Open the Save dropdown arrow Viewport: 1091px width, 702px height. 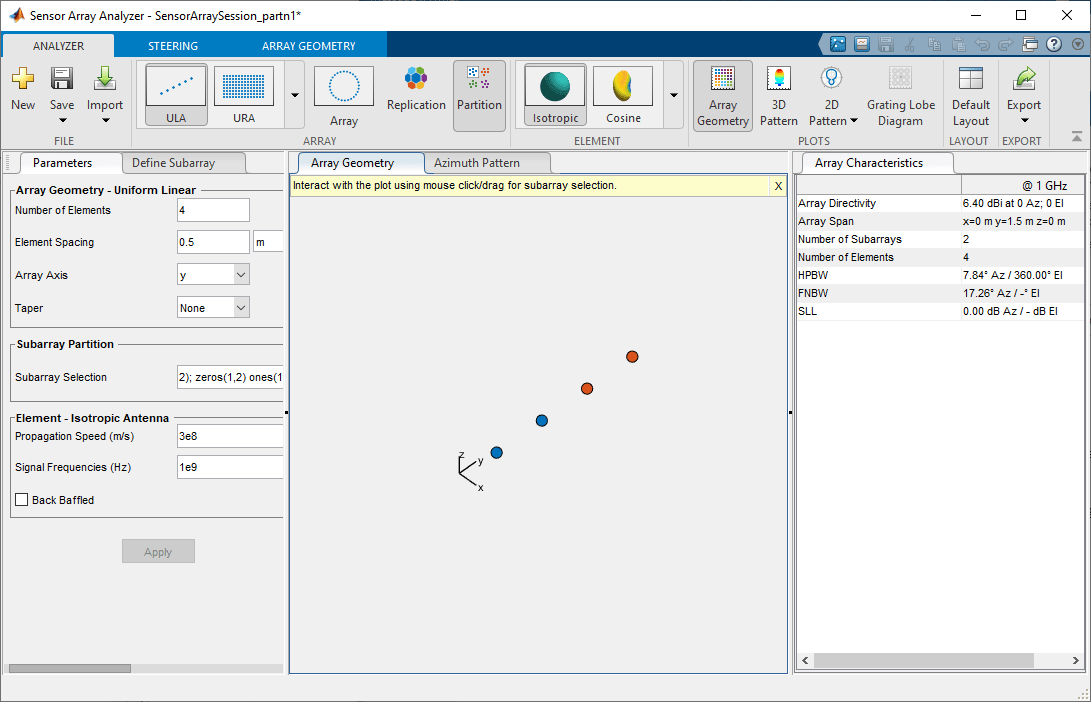pyautogui.click(x=62, y=120)
